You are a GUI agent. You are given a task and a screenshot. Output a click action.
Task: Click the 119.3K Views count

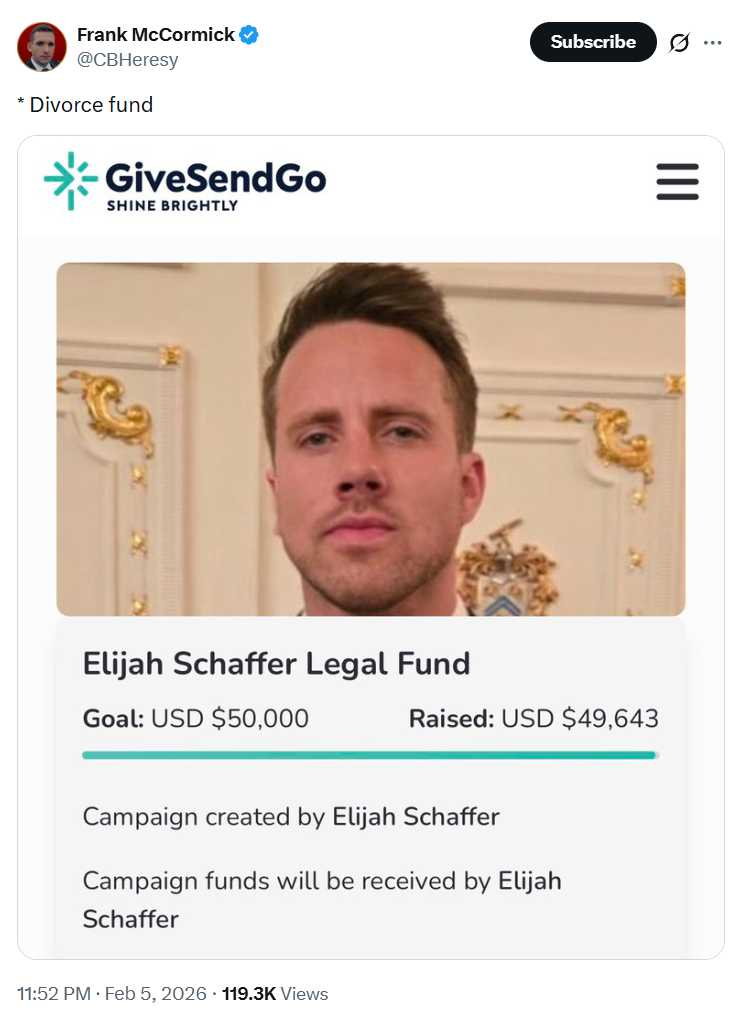[275, 993]
